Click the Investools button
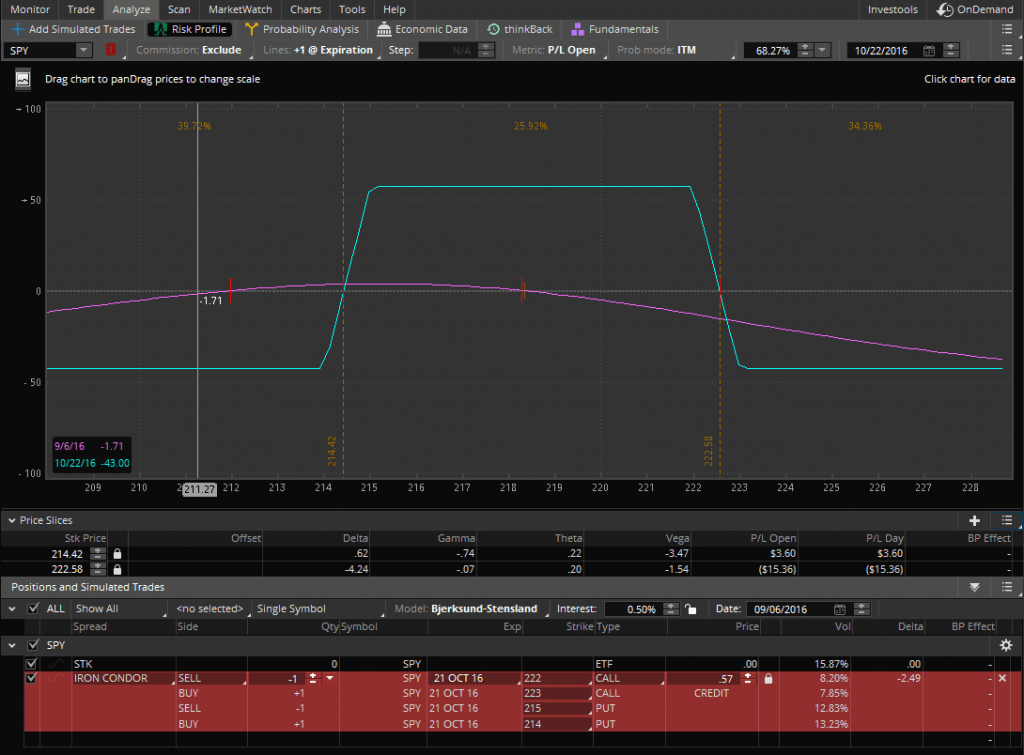 coord(892,9)
